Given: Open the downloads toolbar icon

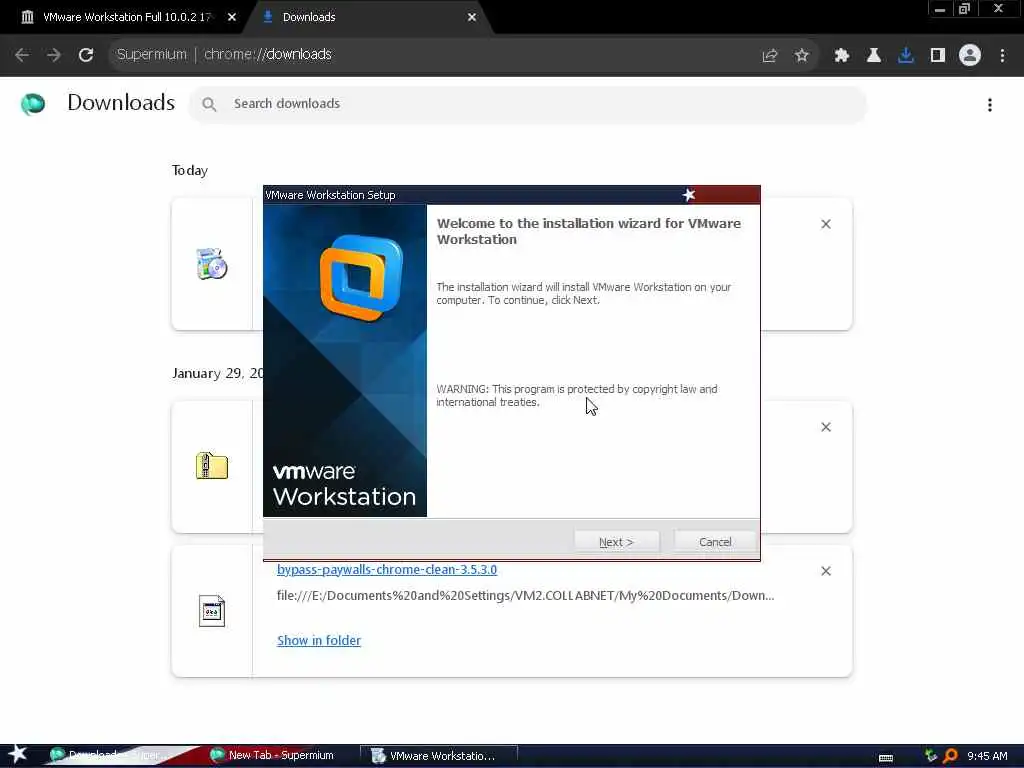Looking at the screenshot, I should click(906, 56).
